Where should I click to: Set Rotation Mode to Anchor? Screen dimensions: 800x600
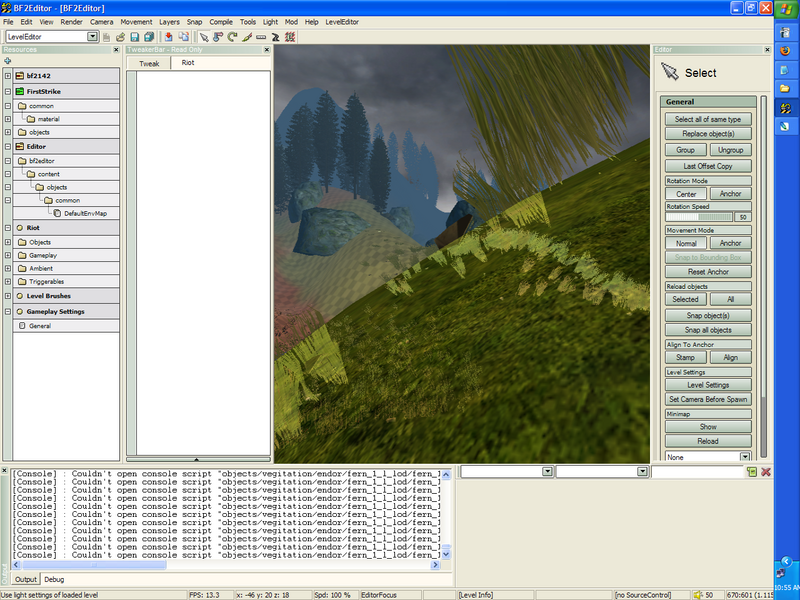point(730,194)
